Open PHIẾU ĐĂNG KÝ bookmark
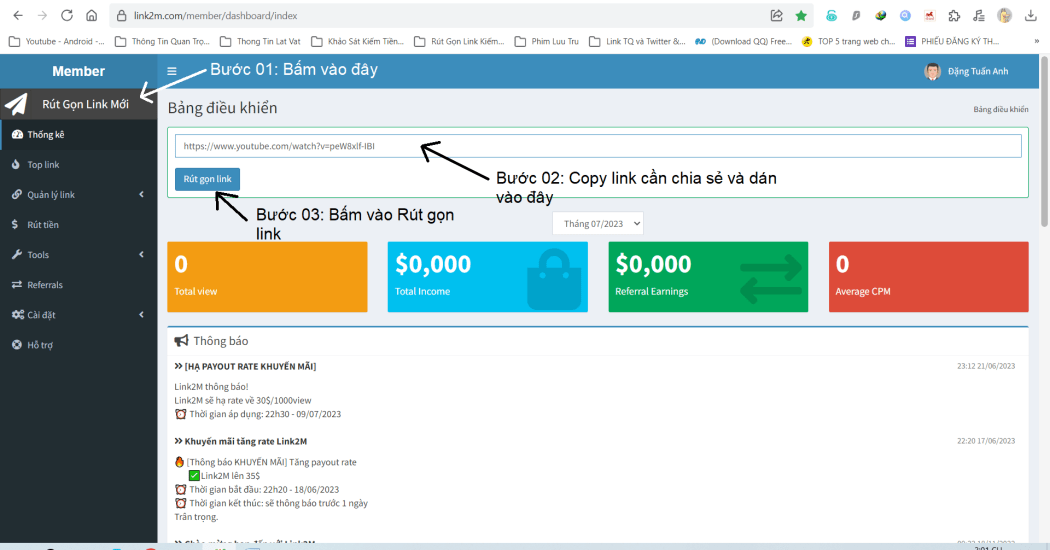The height and width of the screenshot is (550, 1050). point(952,42)
